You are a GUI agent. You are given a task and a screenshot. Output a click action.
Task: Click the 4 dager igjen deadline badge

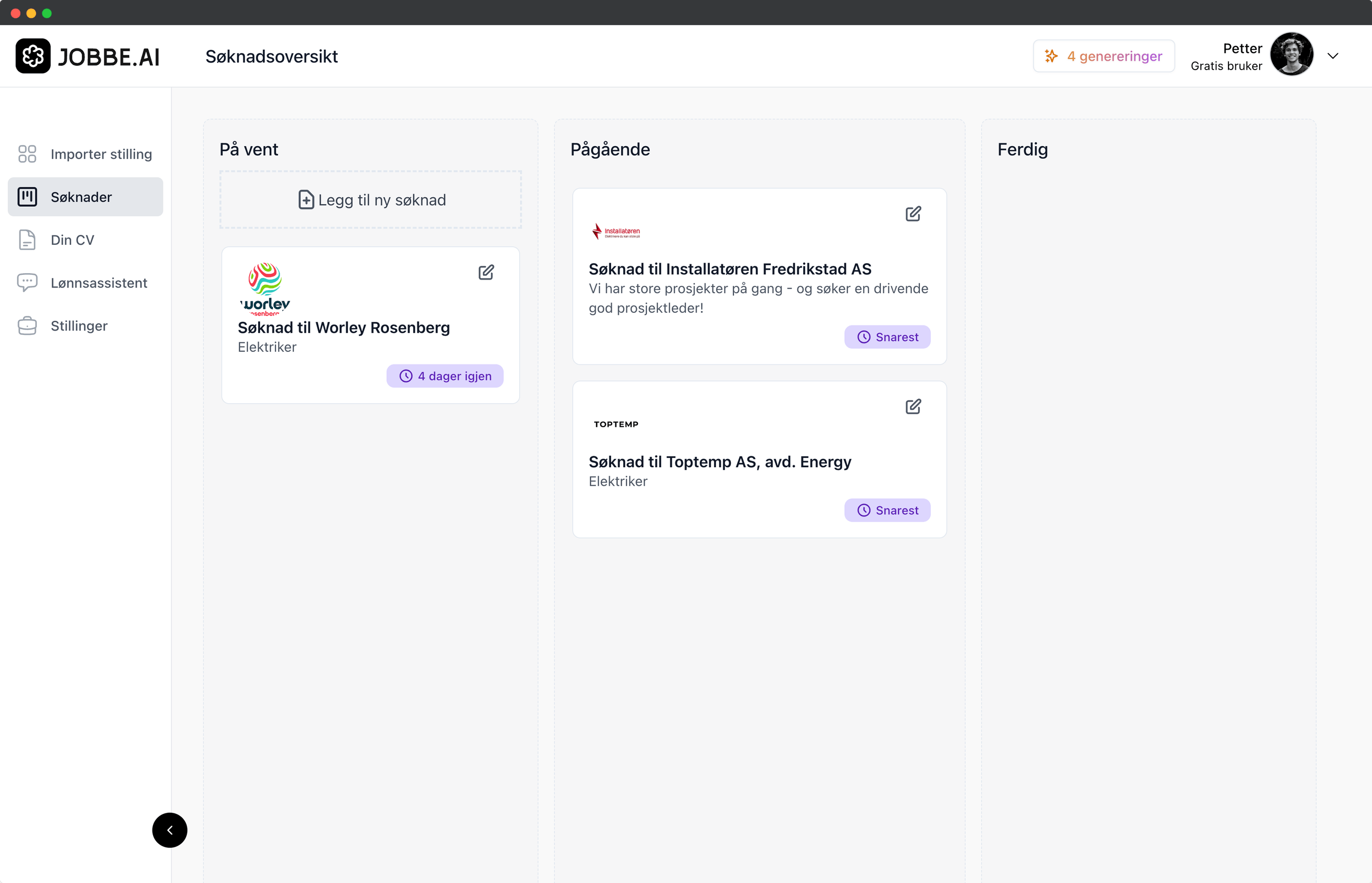tap(444, 376)
